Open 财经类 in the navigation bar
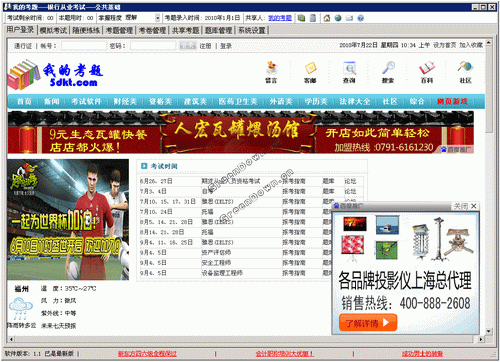The width and height of the screenshot is (500, 362). click(x=125, y=101)
